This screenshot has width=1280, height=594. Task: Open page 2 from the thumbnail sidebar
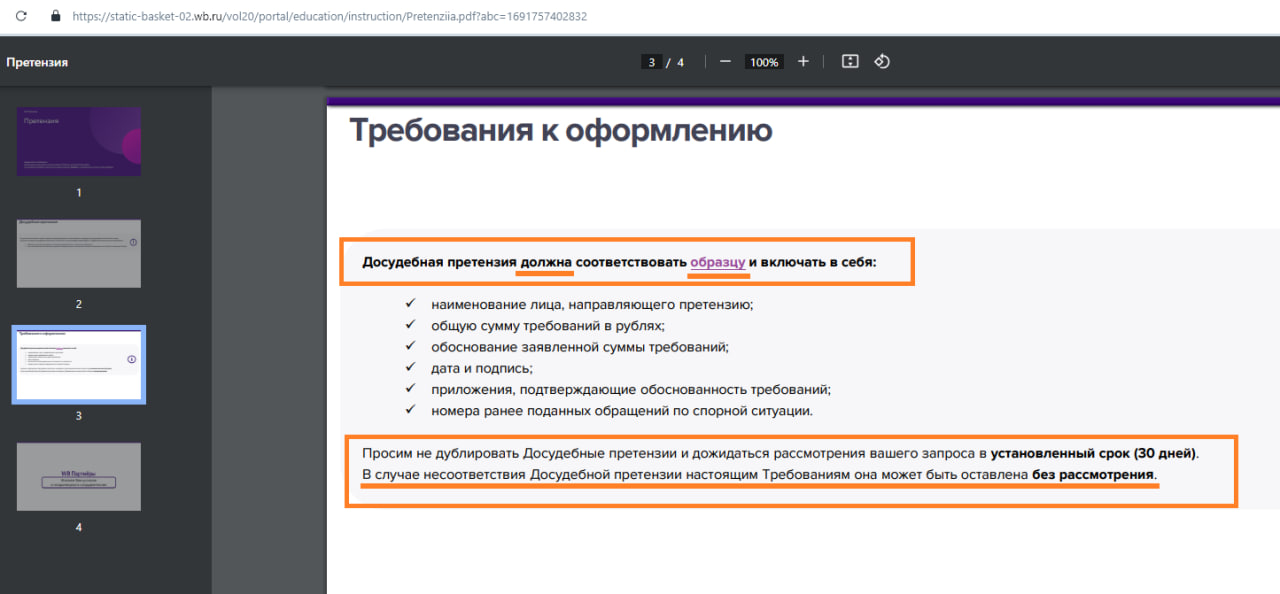tap(78, 253)
